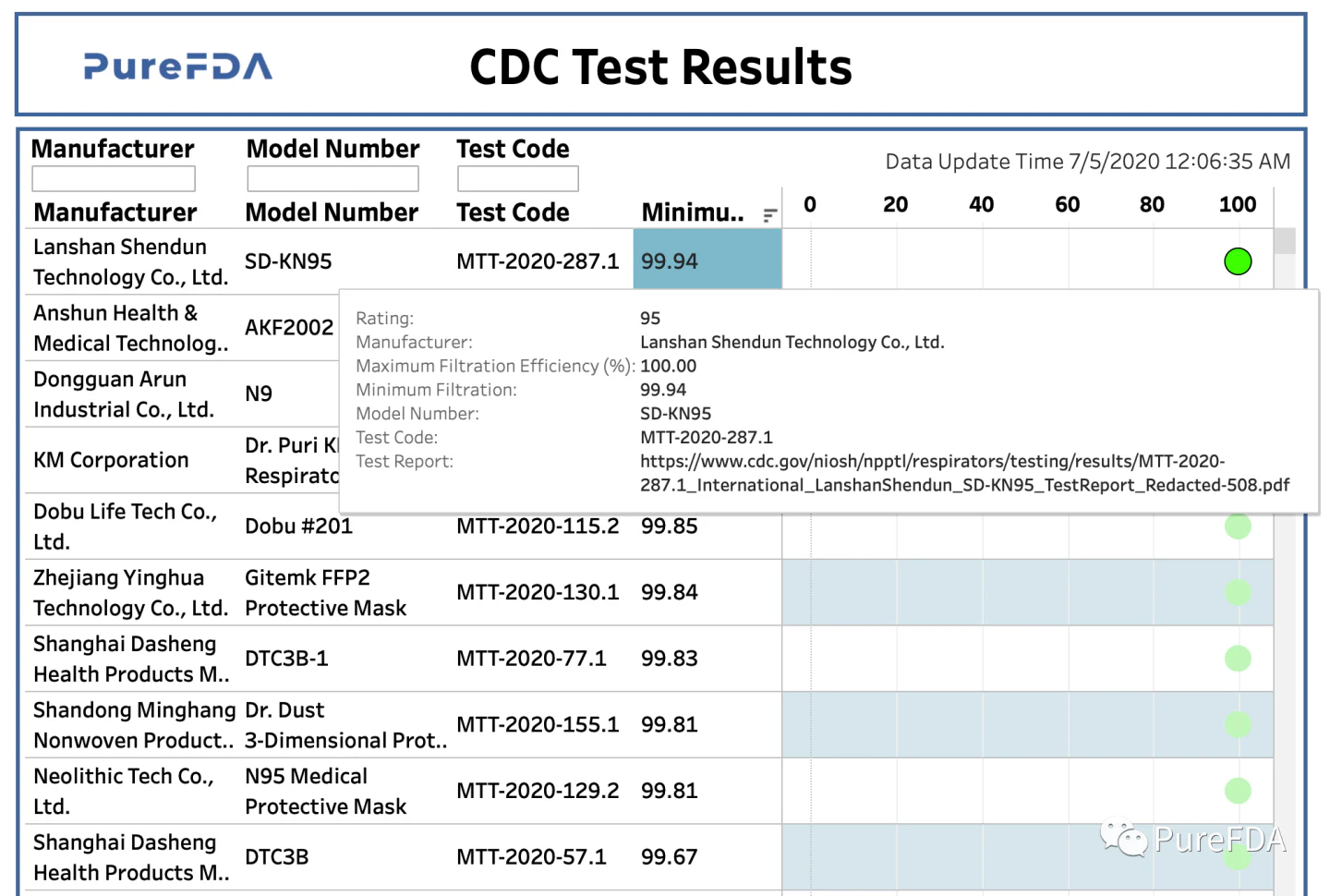Select the Anshun Health & Medical Technolog.. row
1330x896 pixels.
(131, 328)
